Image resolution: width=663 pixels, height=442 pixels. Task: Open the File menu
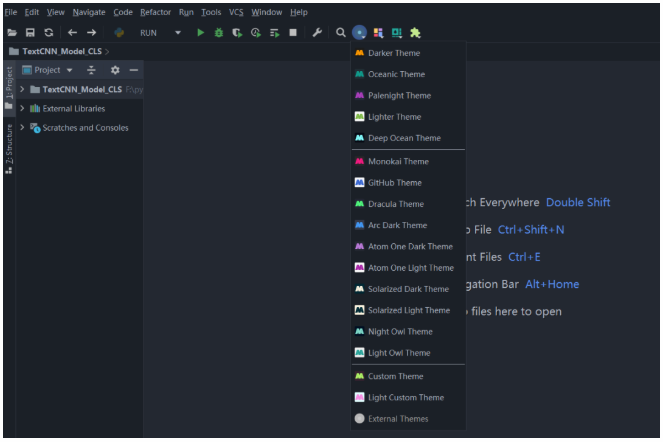point(11,12)
